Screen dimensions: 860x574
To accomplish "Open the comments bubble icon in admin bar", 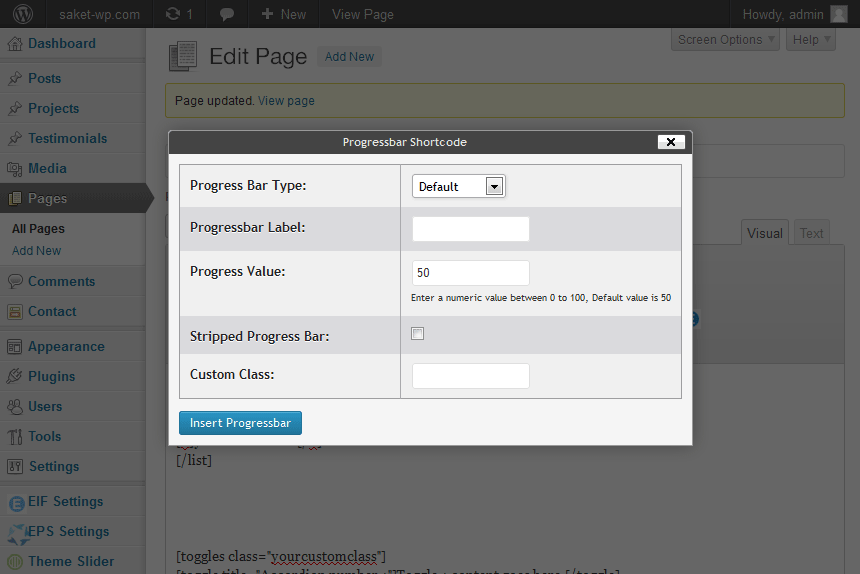I will point(227,15).
